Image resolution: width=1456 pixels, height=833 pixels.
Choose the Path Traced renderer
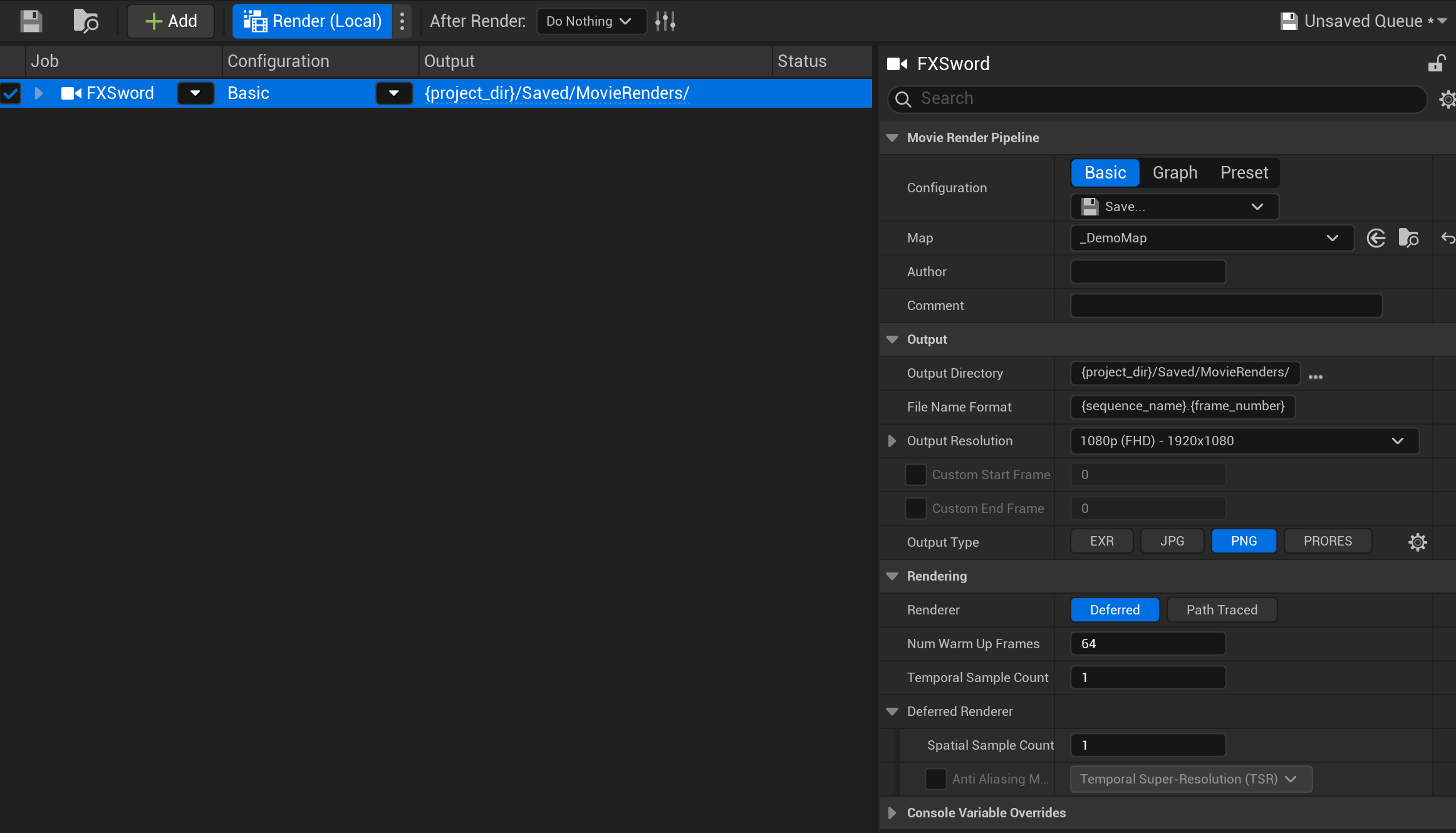[x=1222, y=610]
